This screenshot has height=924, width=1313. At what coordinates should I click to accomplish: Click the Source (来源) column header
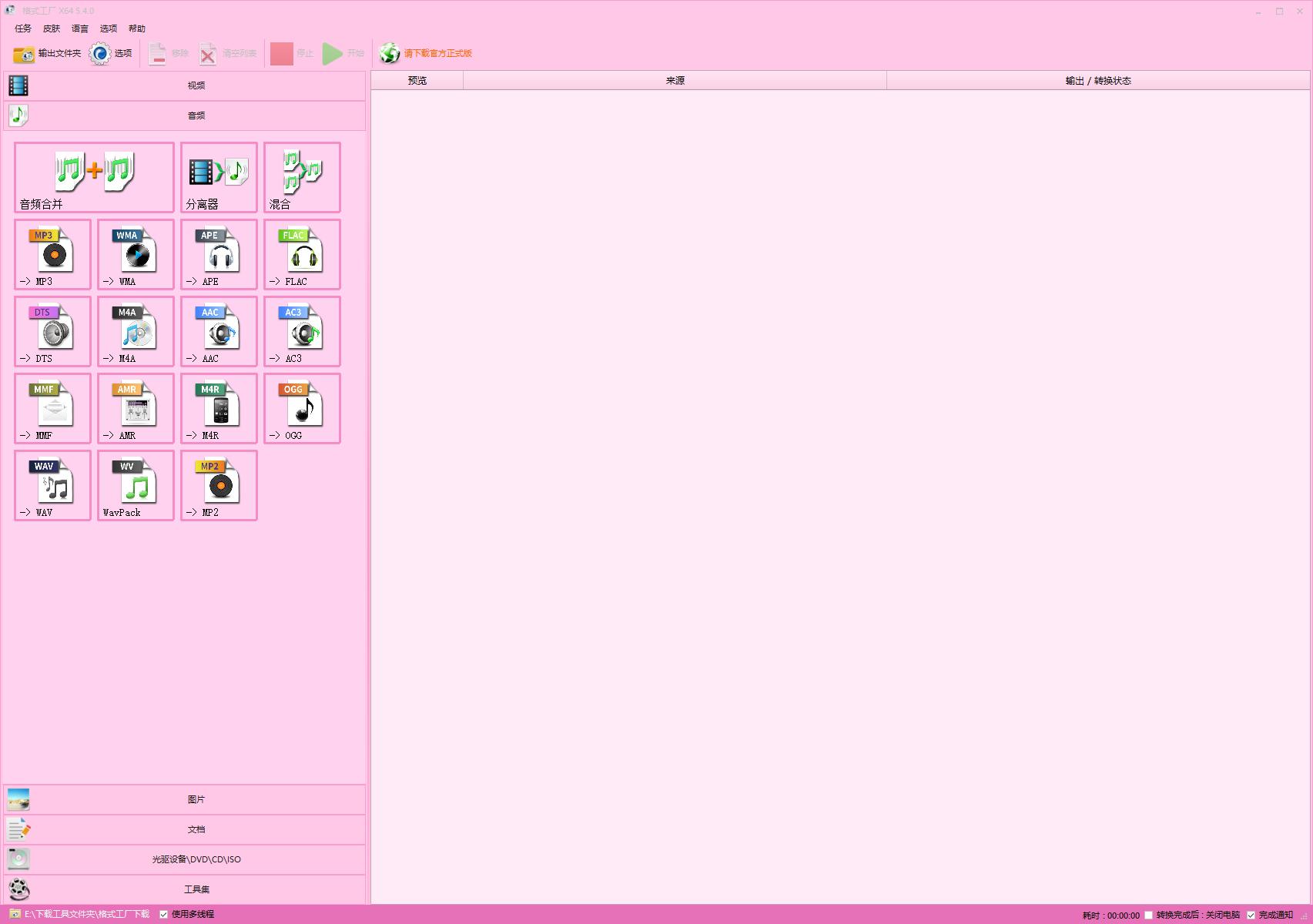[675, 81]
